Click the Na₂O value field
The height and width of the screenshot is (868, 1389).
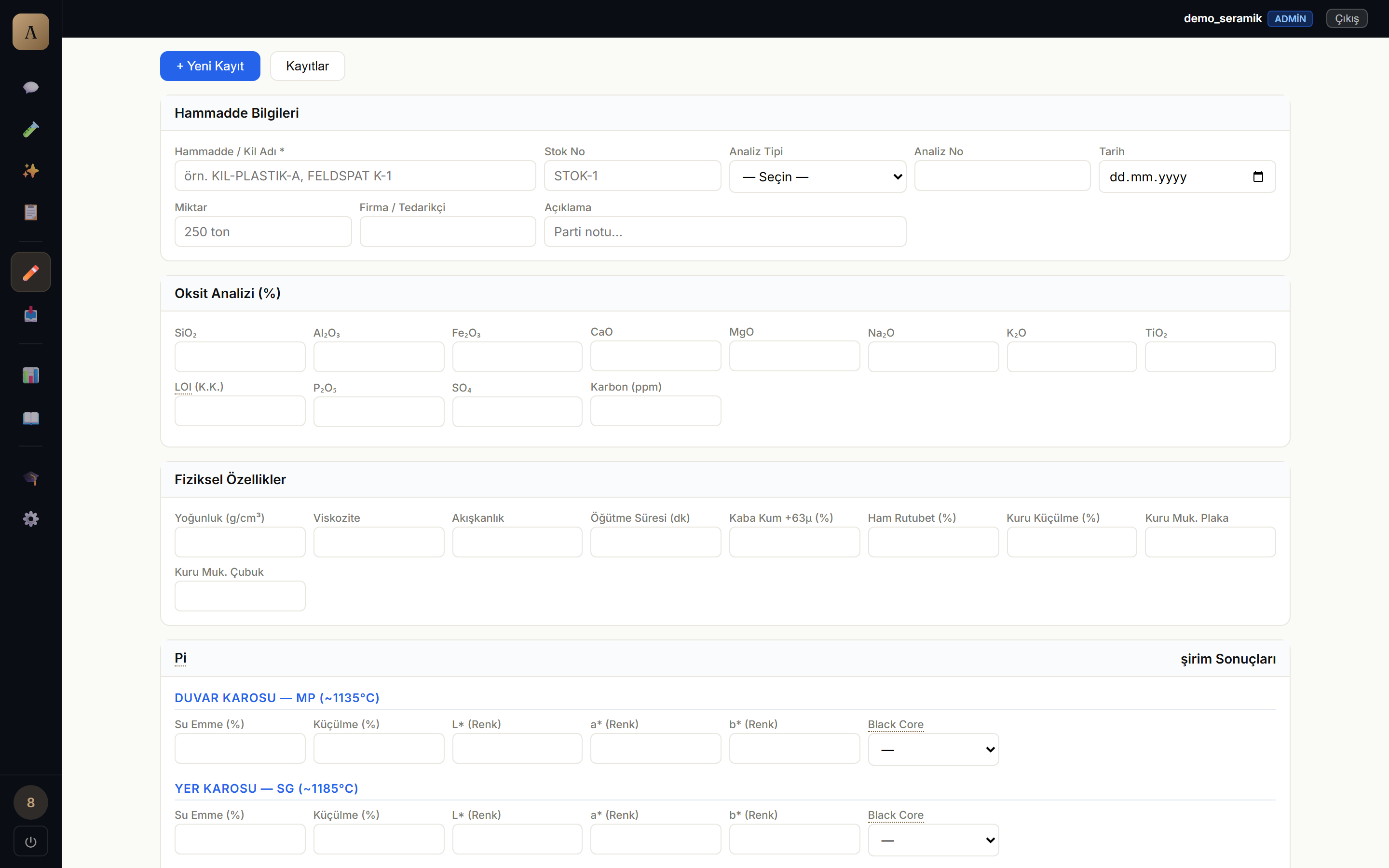point(933,357)
